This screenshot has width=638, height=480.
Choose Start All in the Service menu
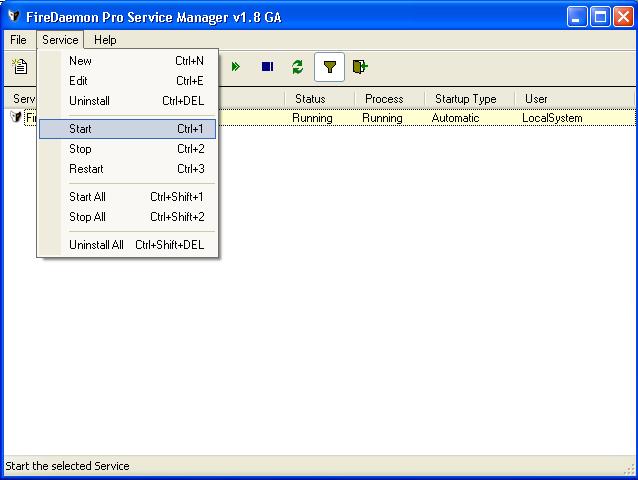[x=127, y=197]
